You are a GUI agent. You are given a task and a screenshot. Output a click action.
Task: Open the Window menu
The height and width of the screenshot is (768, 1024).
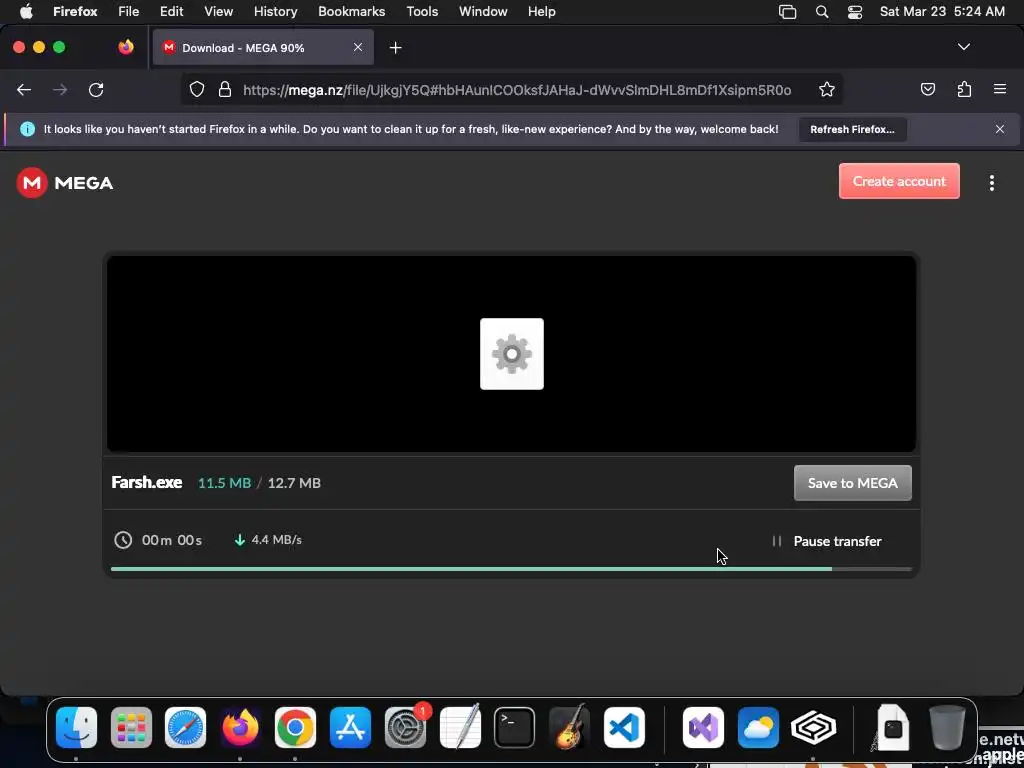coord(483,11)
